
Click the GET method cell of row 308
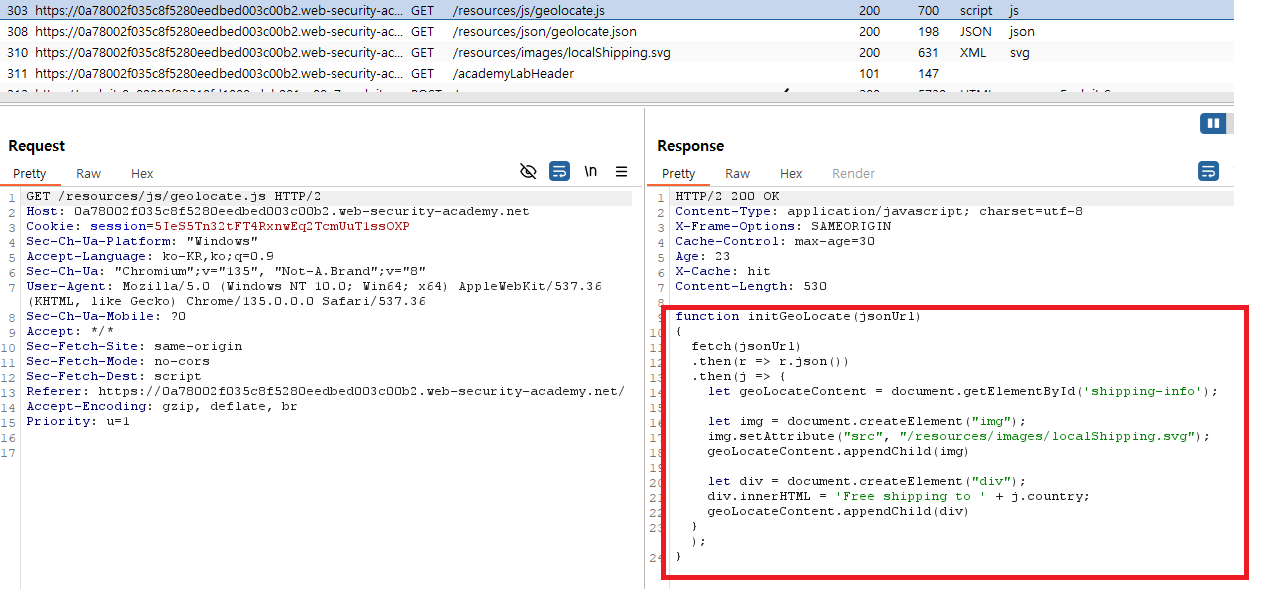(422, 31)
